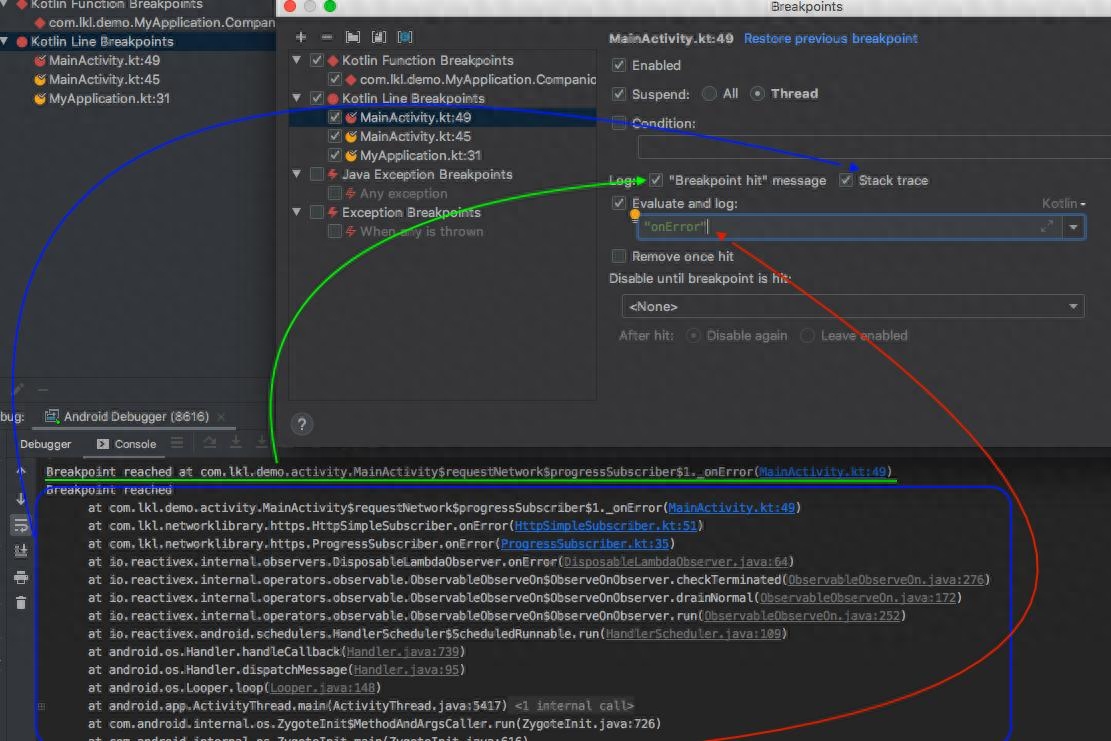Viewport: 1111px width, 741px height.
Task: Open help with the question mark button
Action: point(302,424)
